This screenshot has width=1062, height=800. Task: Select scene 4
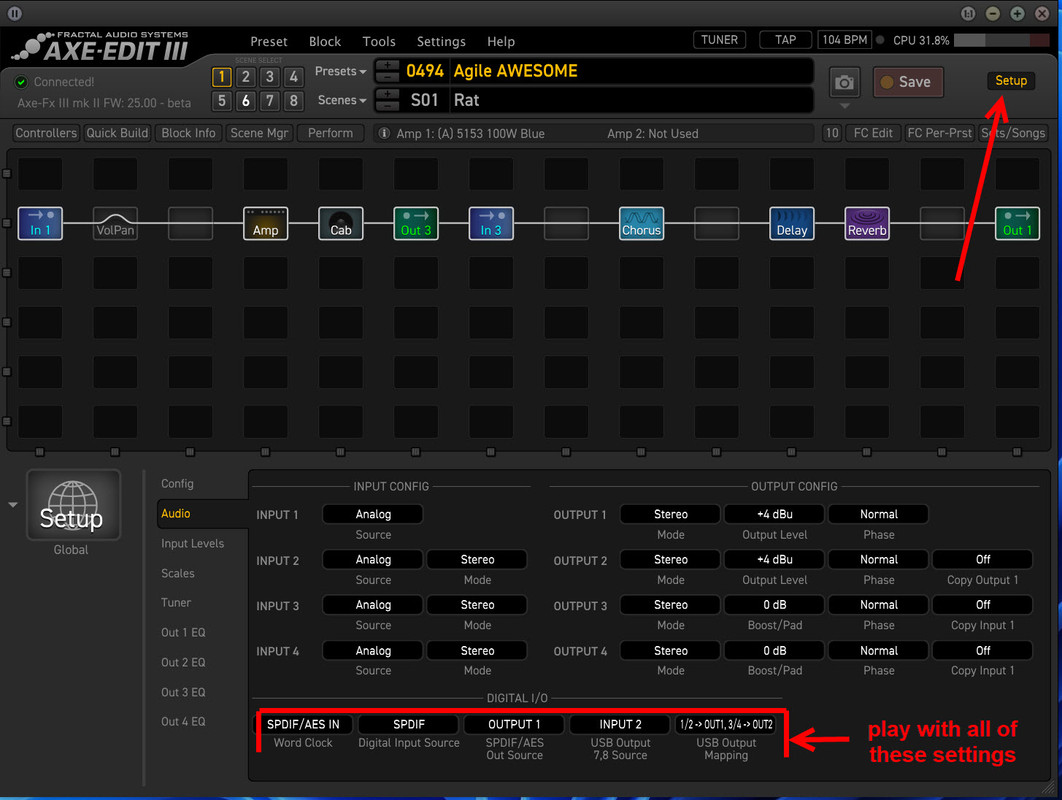tap(293, 77)
